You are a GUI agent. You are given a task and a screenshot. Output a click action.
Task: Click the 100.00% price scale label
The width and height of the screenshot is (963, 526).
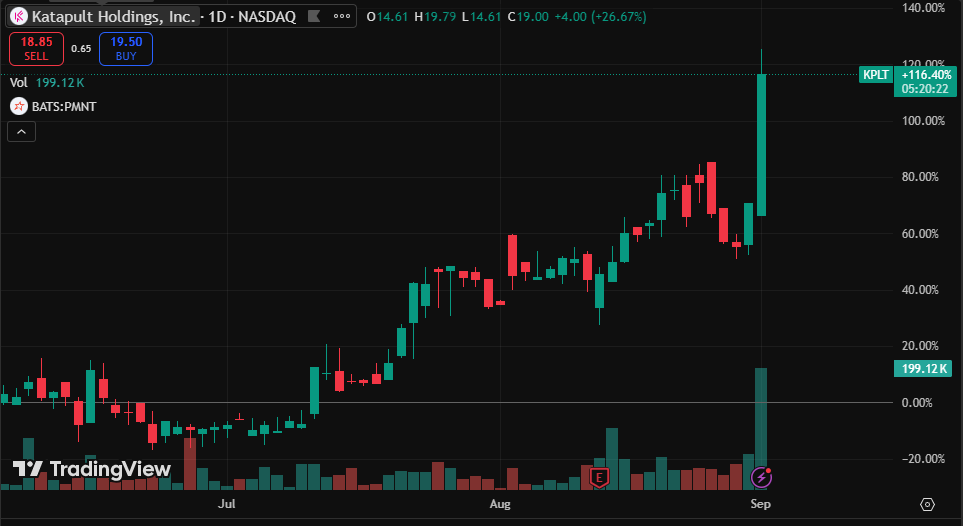[923, 120]
